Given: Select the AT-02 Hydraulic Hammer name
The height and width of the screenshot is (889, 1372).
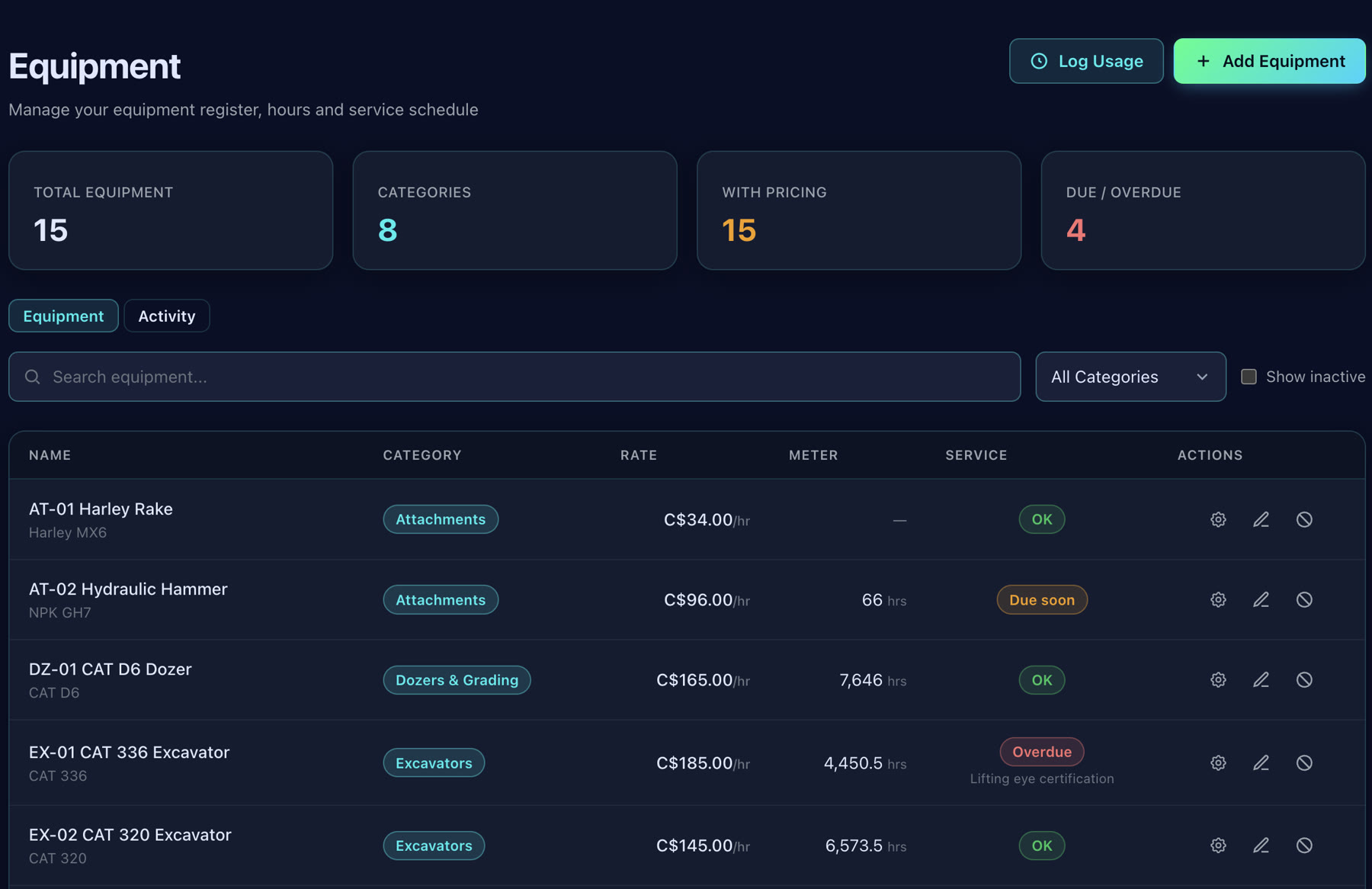Looking at the screenshot, I should click(128, 589).
